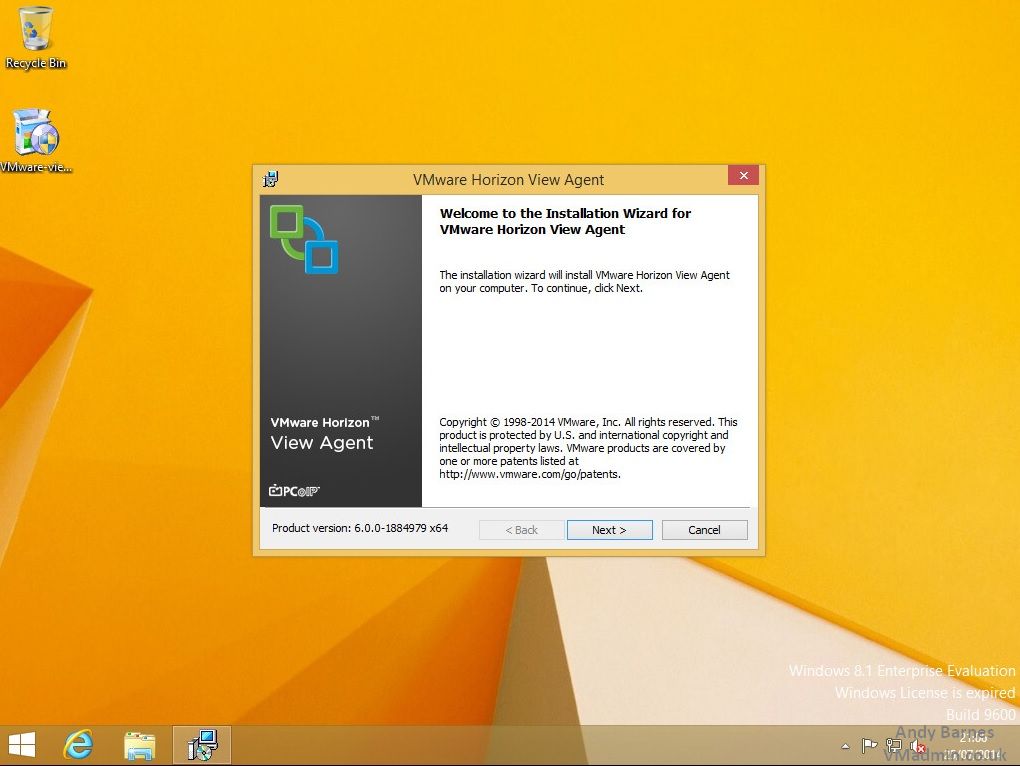The image size is (1020, 766).
Task: Click the installer taskbar button
Action: tap(202, 745)
